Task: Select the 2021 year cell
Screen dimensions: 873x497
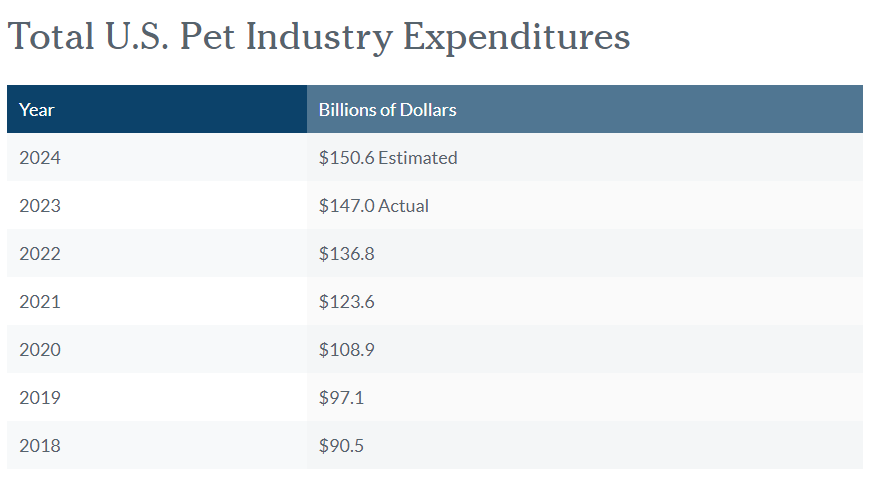Action: click(40, 302)
